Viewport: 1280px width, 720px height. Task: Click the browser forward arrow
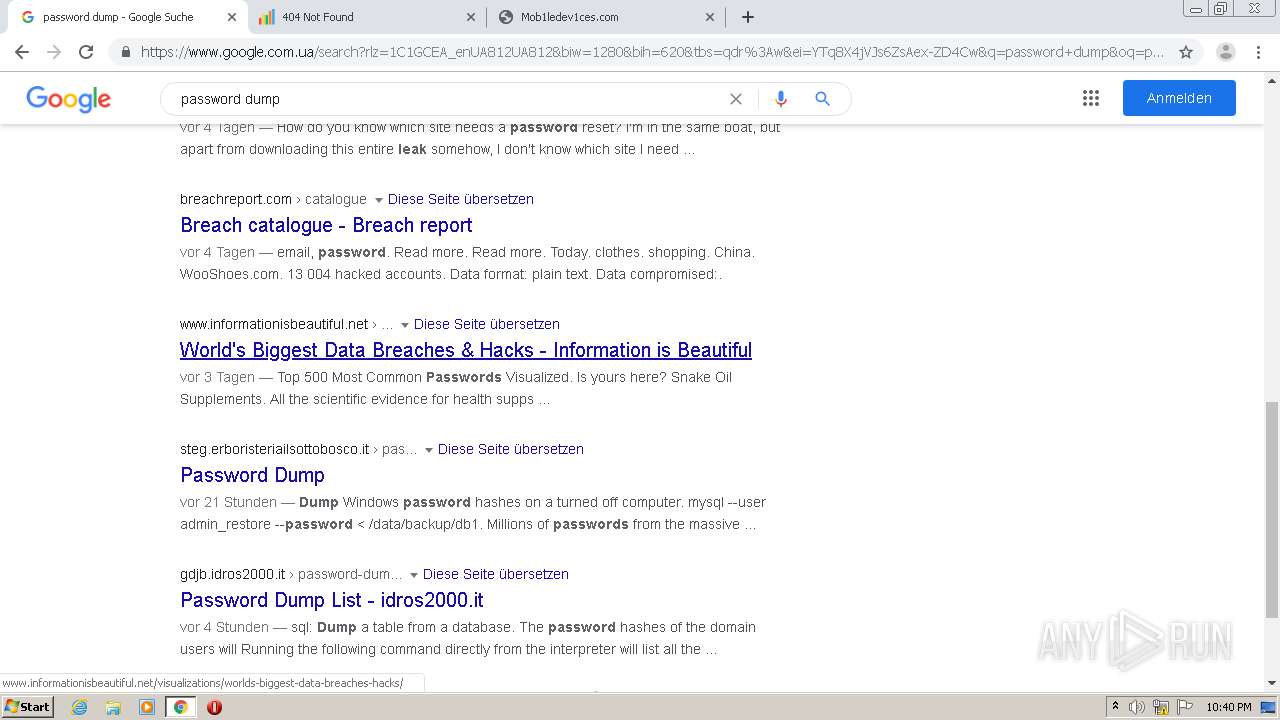pyautogui.click(x=54, y=52)
